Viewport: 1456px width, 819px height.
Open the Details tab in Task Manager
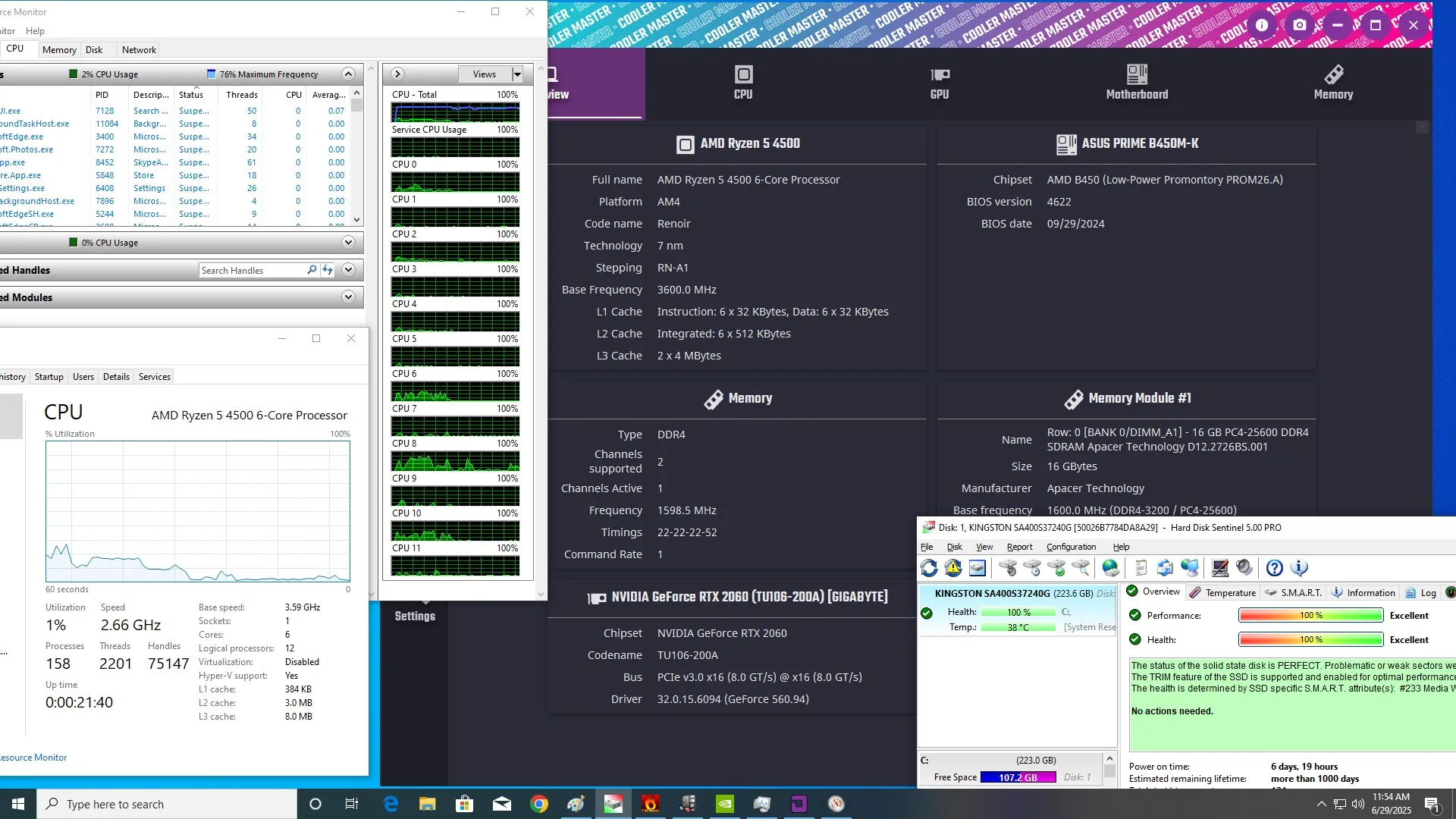coord(116,377)
